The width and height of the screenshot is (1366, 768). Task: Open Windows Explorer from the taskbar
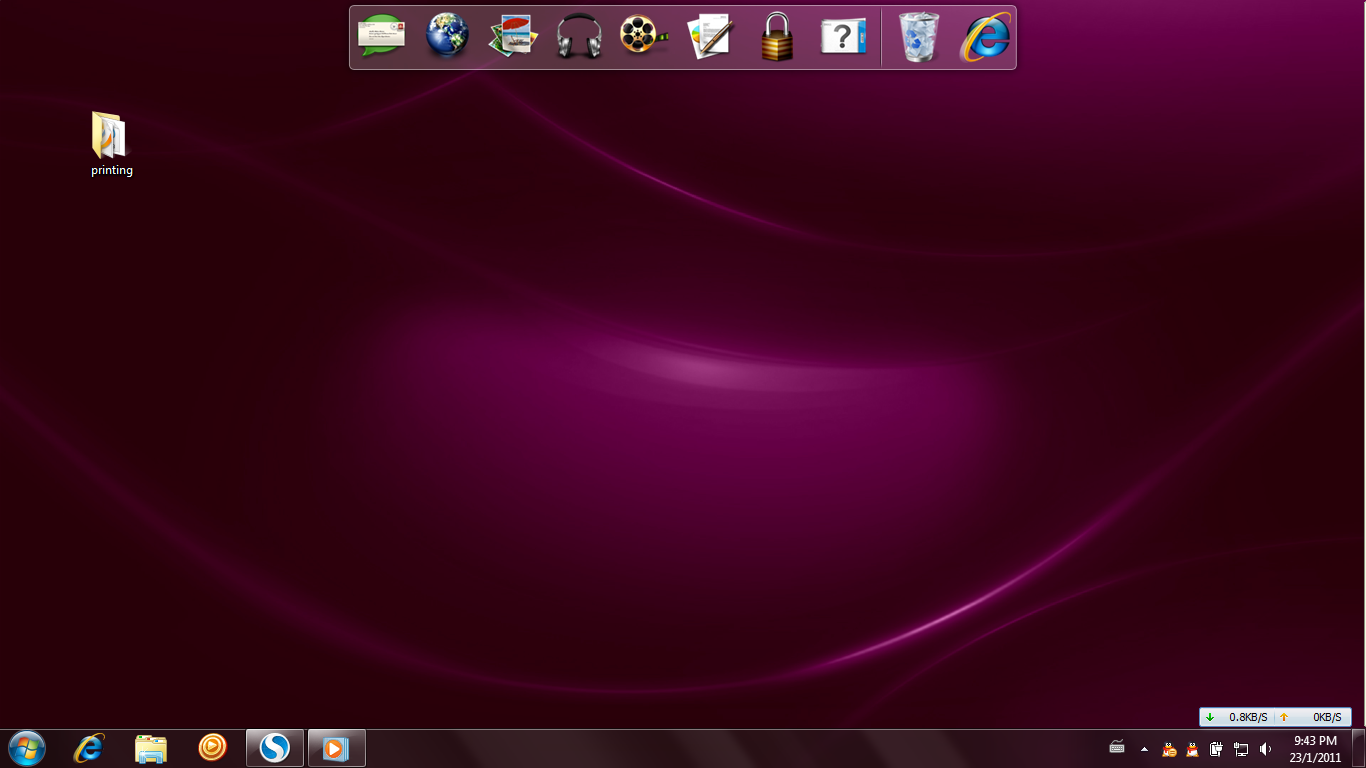click(151, 748)
